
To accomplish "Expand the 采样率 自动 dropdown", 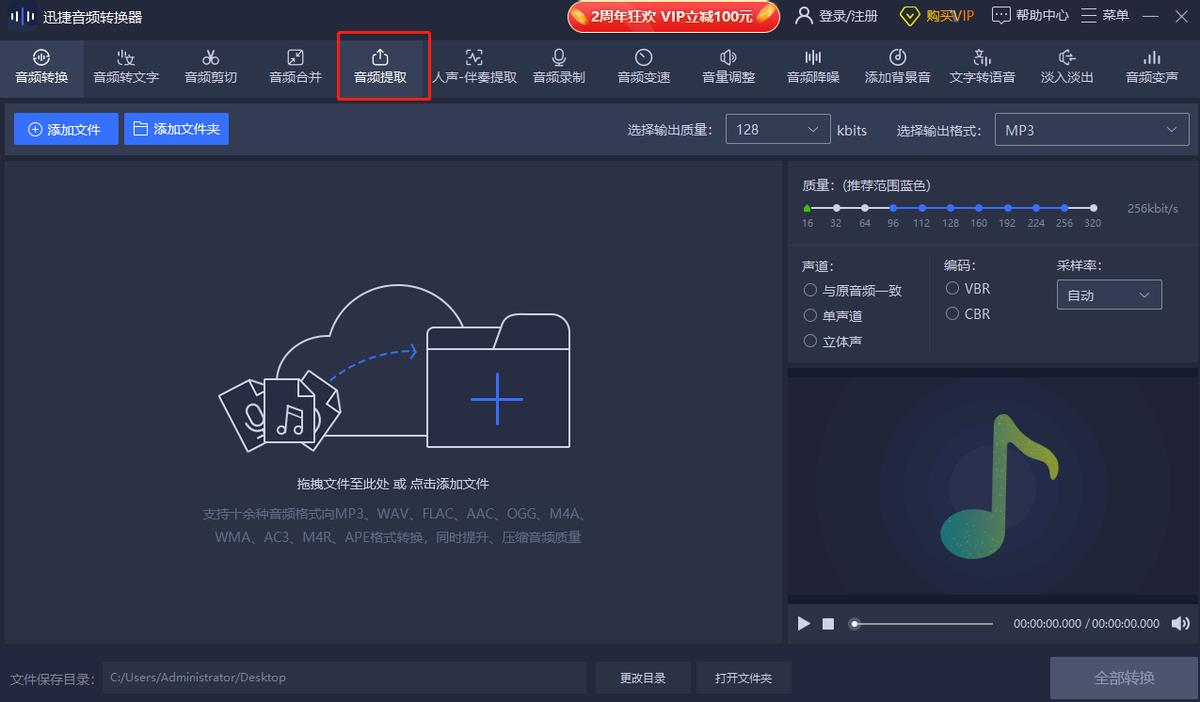I will point(1108,295).
